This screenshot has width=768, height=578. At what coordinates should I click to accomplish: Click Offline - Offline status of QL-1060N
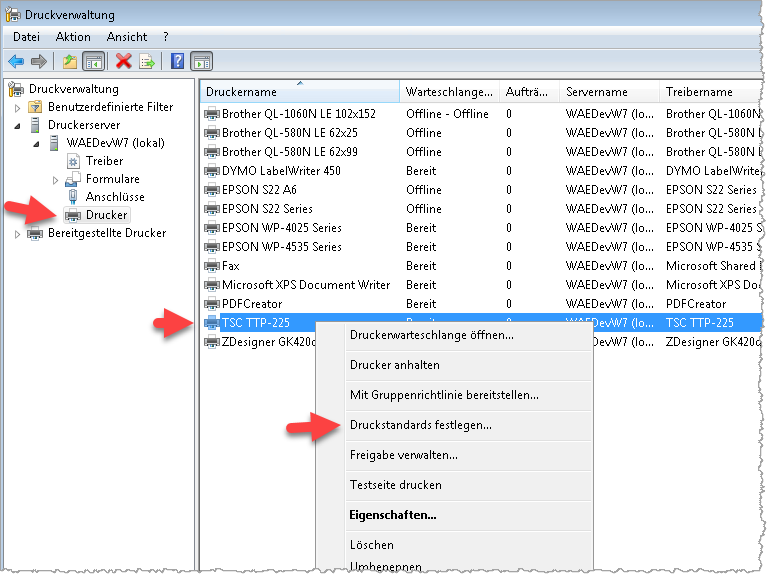(x=447, y=114)
